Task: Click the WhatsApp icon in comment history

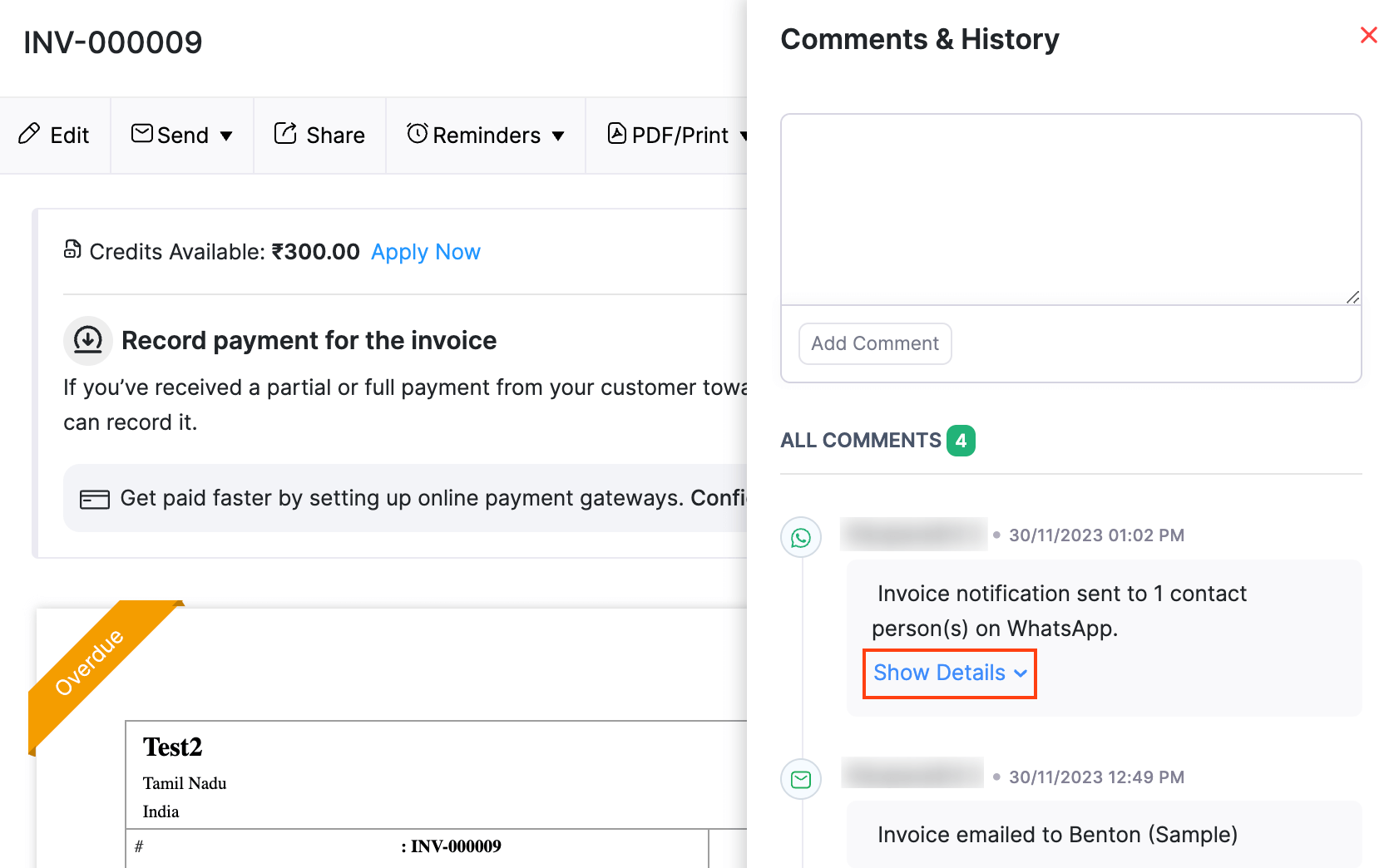Action: tap(800, 537)
